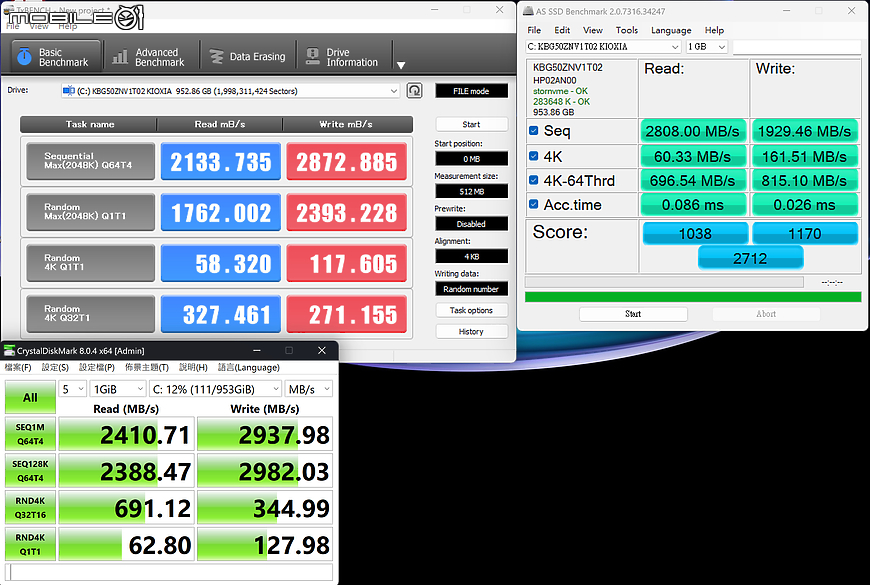Open the 佈景主題(T) menu in CrystalDiskMark

[x=146, y=367]
